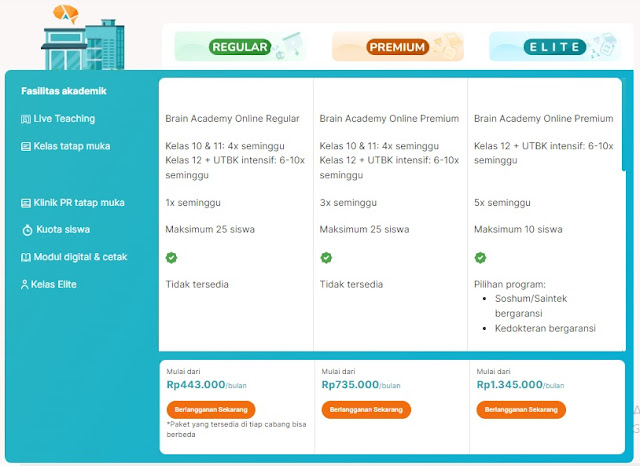The image size is (640, 466).
Task: Click Berlangganan Sekarang under Rp735.000
Action: tap(366, 409)
